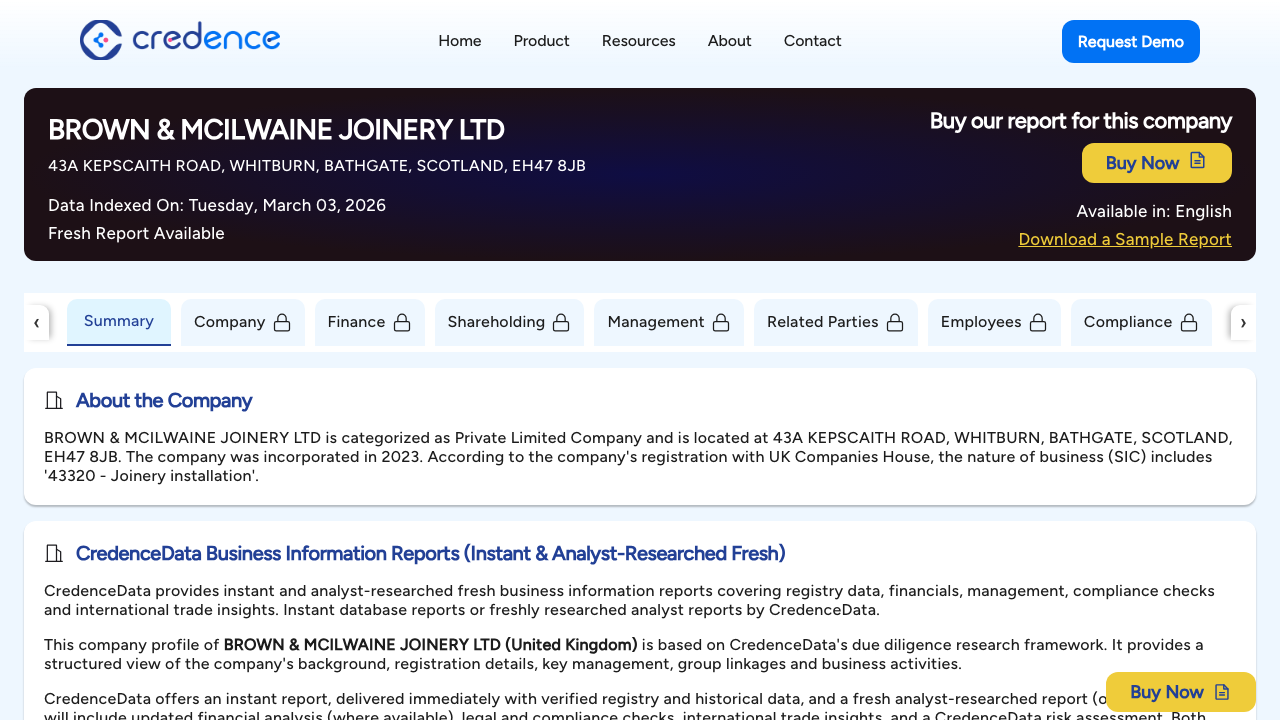Click the Request Demo button
The height and width of the screenshot is (720, 1280).
(x=1131, y=41)
